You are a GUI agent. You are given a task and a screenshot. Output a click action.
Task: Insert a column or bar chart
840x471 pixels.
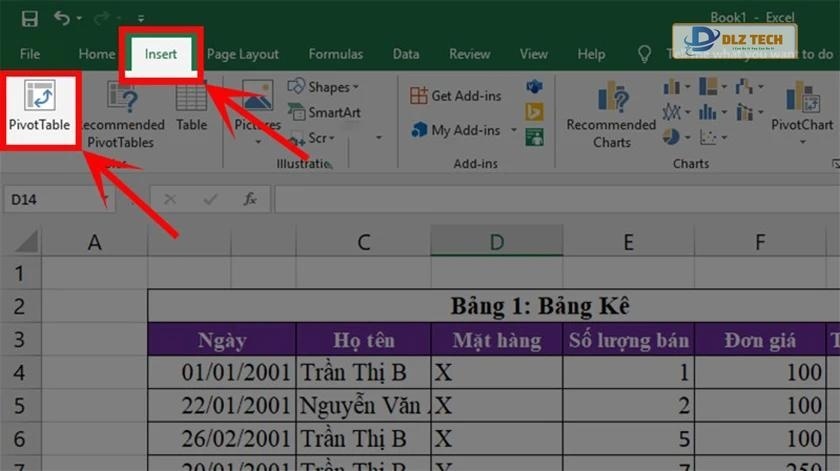click(677, 86)
